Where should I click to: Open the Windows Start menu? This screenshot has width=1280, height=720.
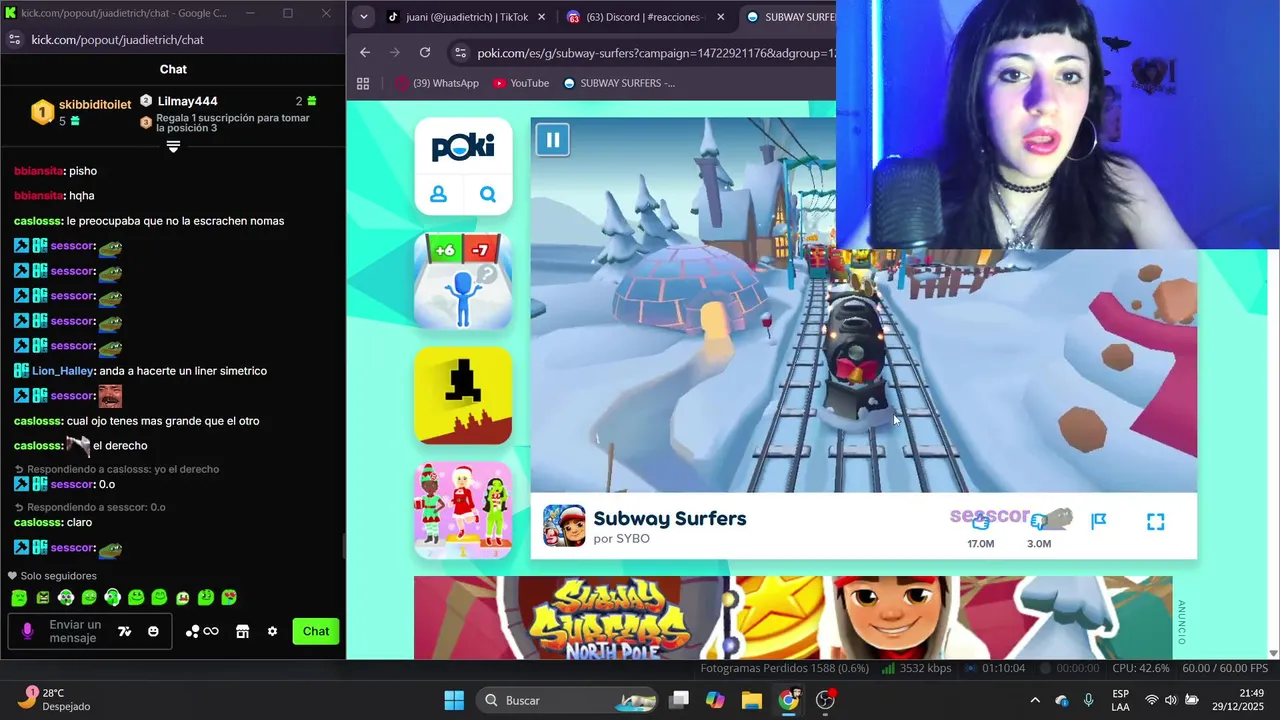454,700
